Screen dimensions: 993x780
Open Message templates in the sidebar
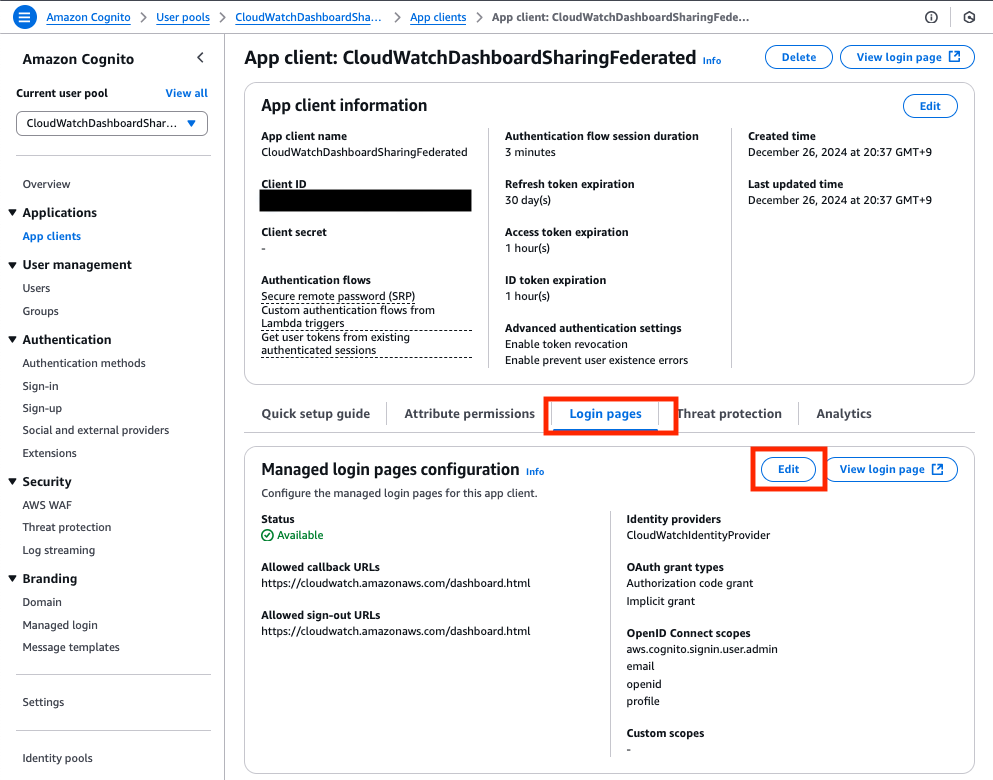pos(70,647)
